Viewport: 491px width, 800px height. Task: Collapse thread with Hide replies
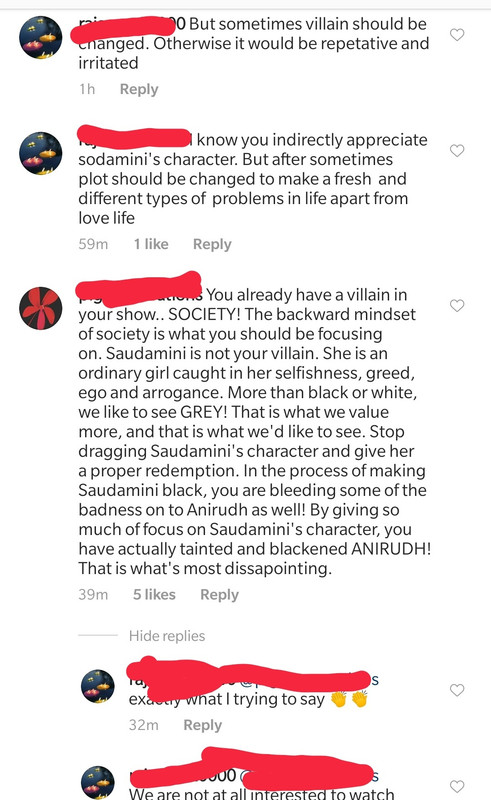coord(167,636)
